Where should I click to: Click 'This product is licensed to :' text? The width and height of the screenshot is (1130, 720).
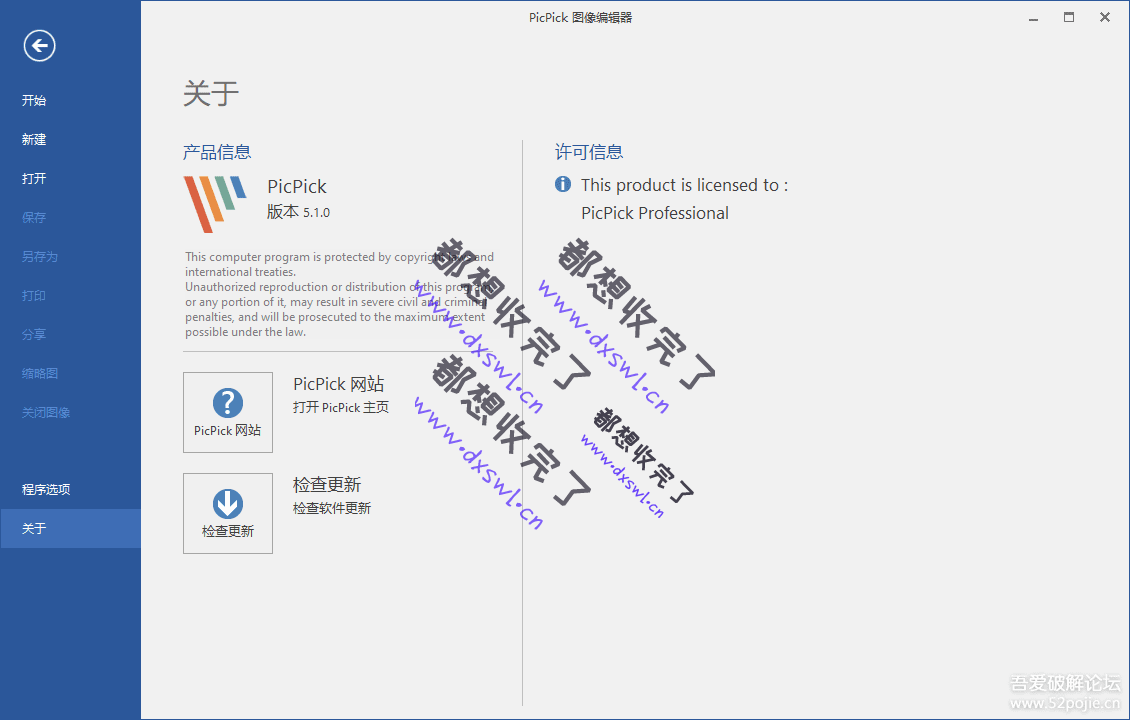pyautogui.click(x=685, y=185)
